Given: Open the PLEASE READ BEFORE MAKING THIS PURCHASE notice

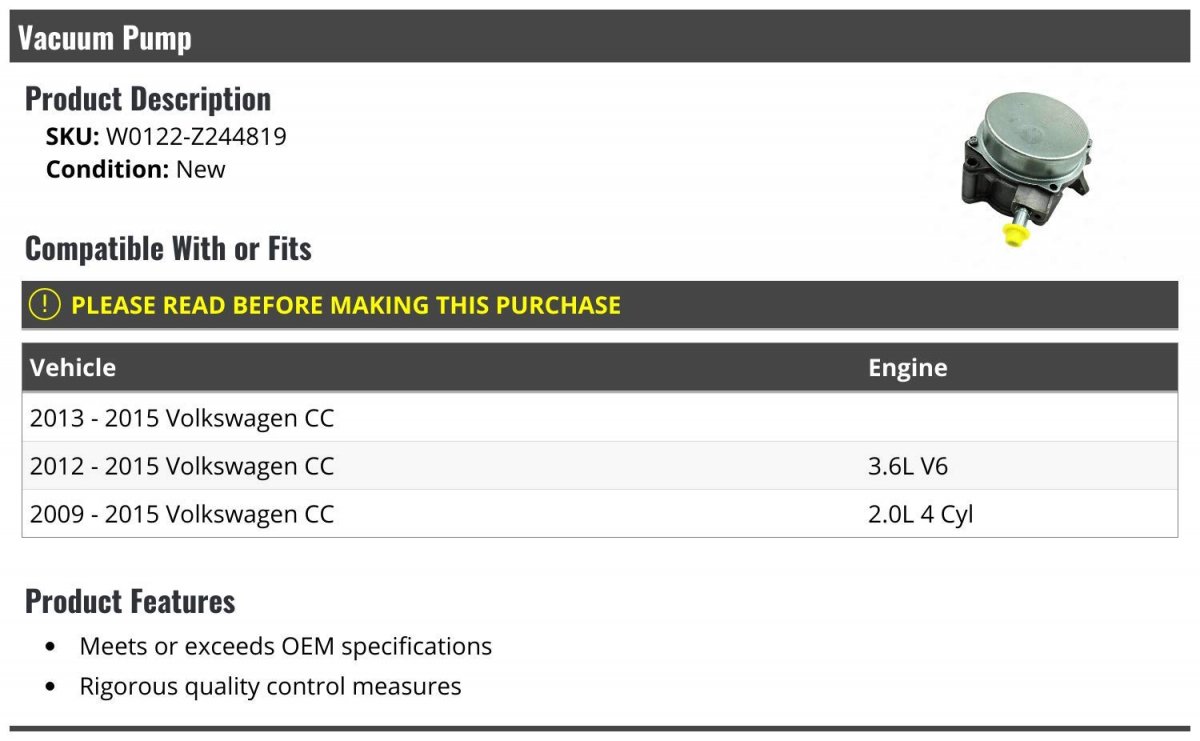Looking at the screenshot, I should [x=346, y=305].
